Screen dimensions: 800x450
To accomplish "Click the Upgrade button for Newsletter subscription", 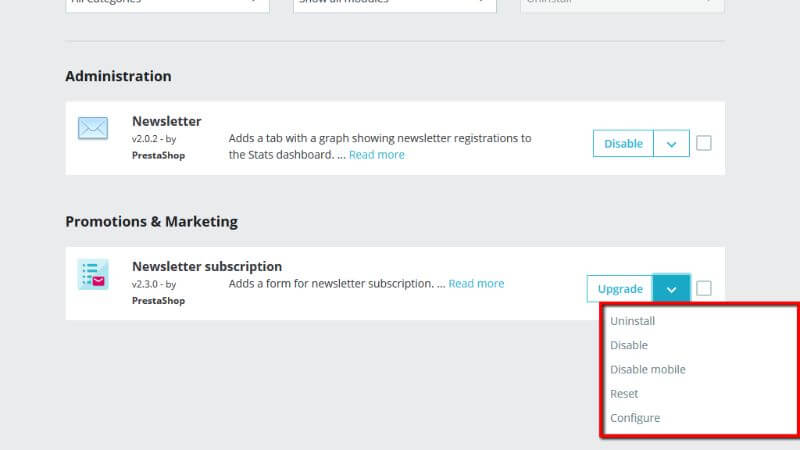I will 620,289.
